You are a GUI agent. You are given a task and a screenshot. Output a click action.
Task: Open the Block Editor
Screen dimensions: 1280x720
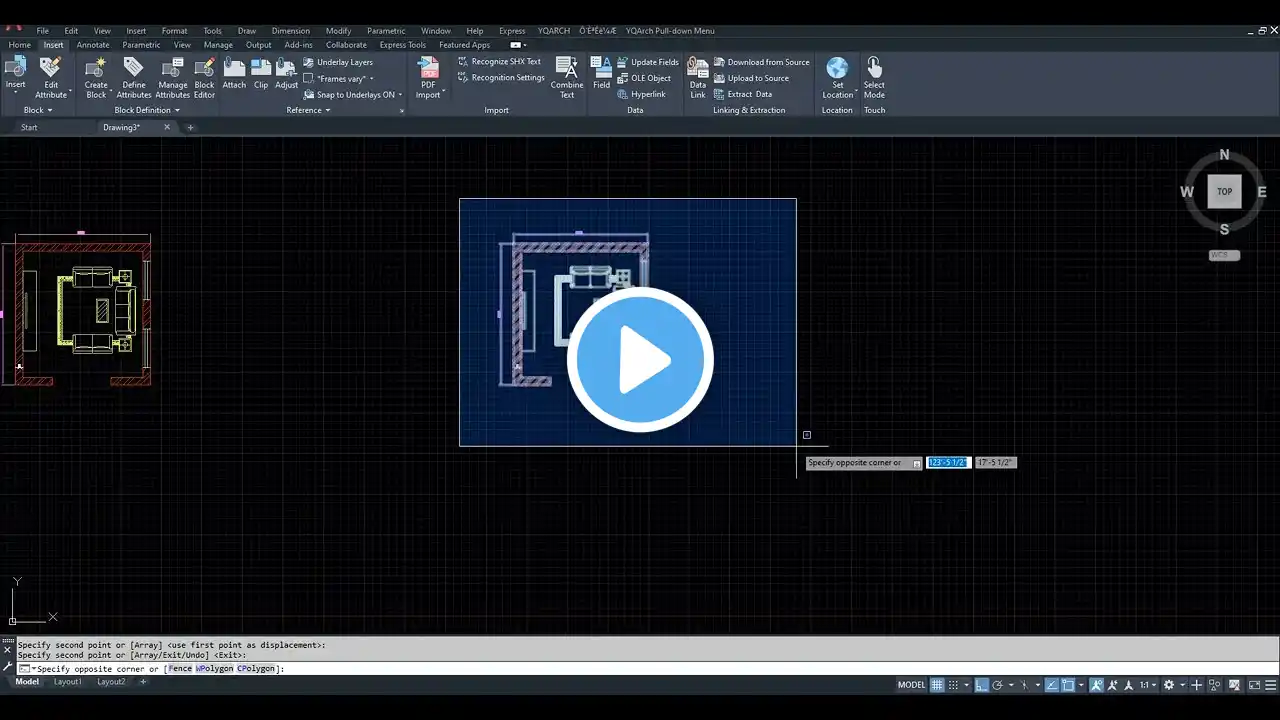pyautogui.click(x=204, y=76)
